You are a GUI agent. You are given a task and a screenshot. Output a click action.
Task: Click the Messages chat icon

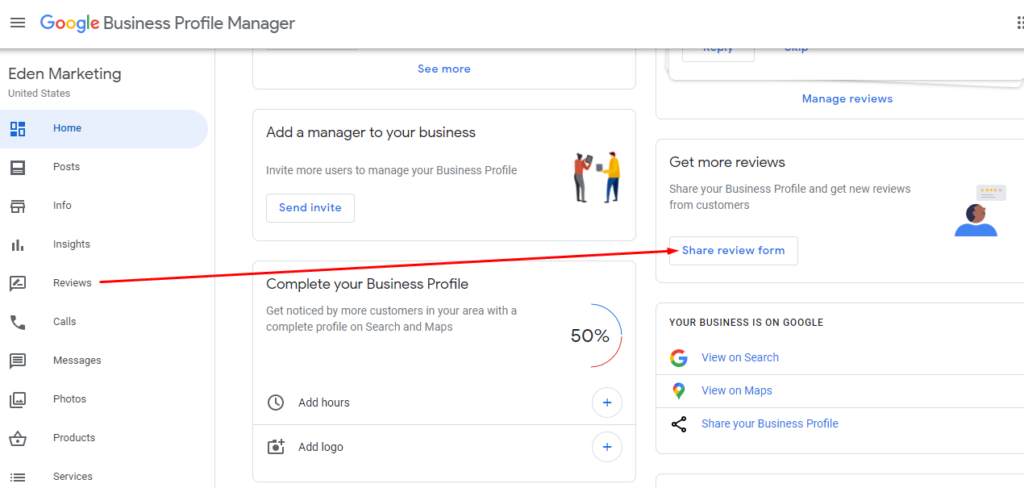[17, 360]
